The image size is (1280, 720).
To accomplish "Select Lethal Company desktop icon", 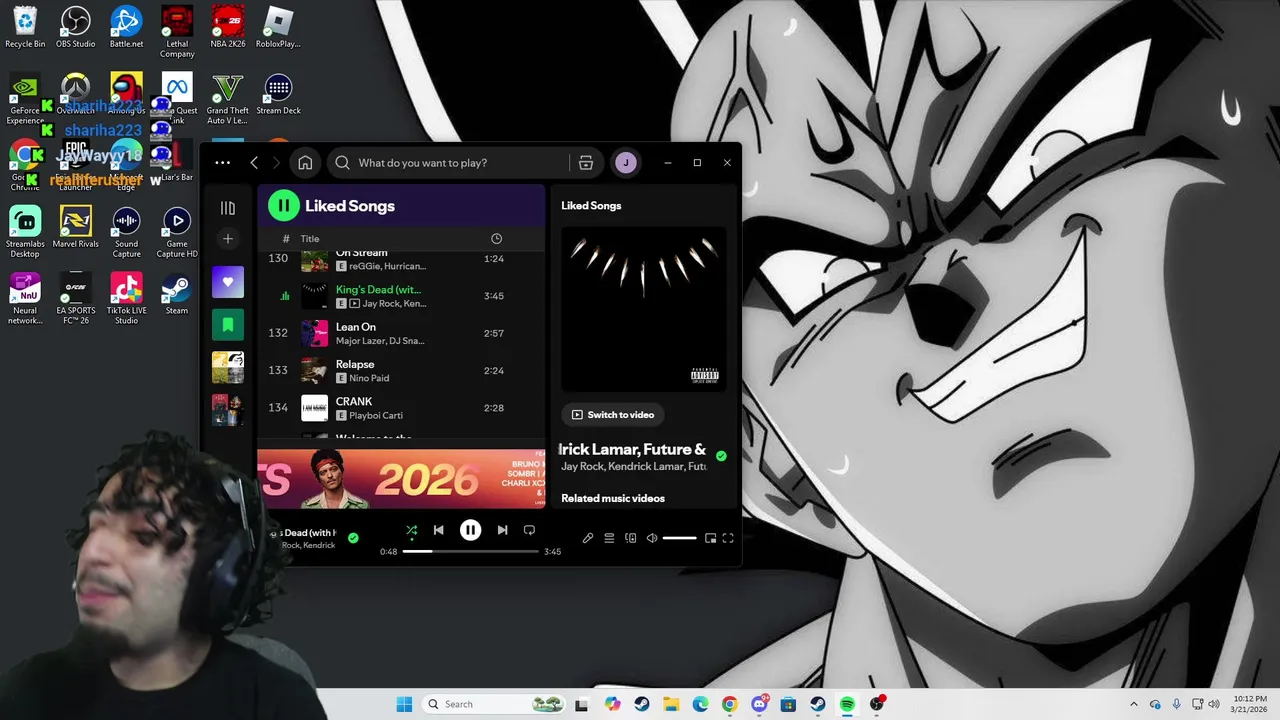I will click(x=177, y=32).
